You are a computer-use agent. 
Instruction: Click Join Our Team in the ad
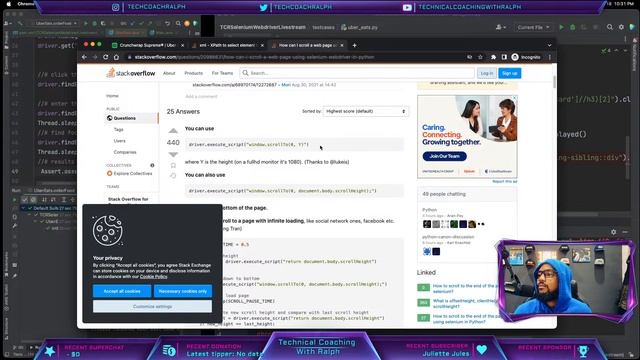click(x=444, y=156)
